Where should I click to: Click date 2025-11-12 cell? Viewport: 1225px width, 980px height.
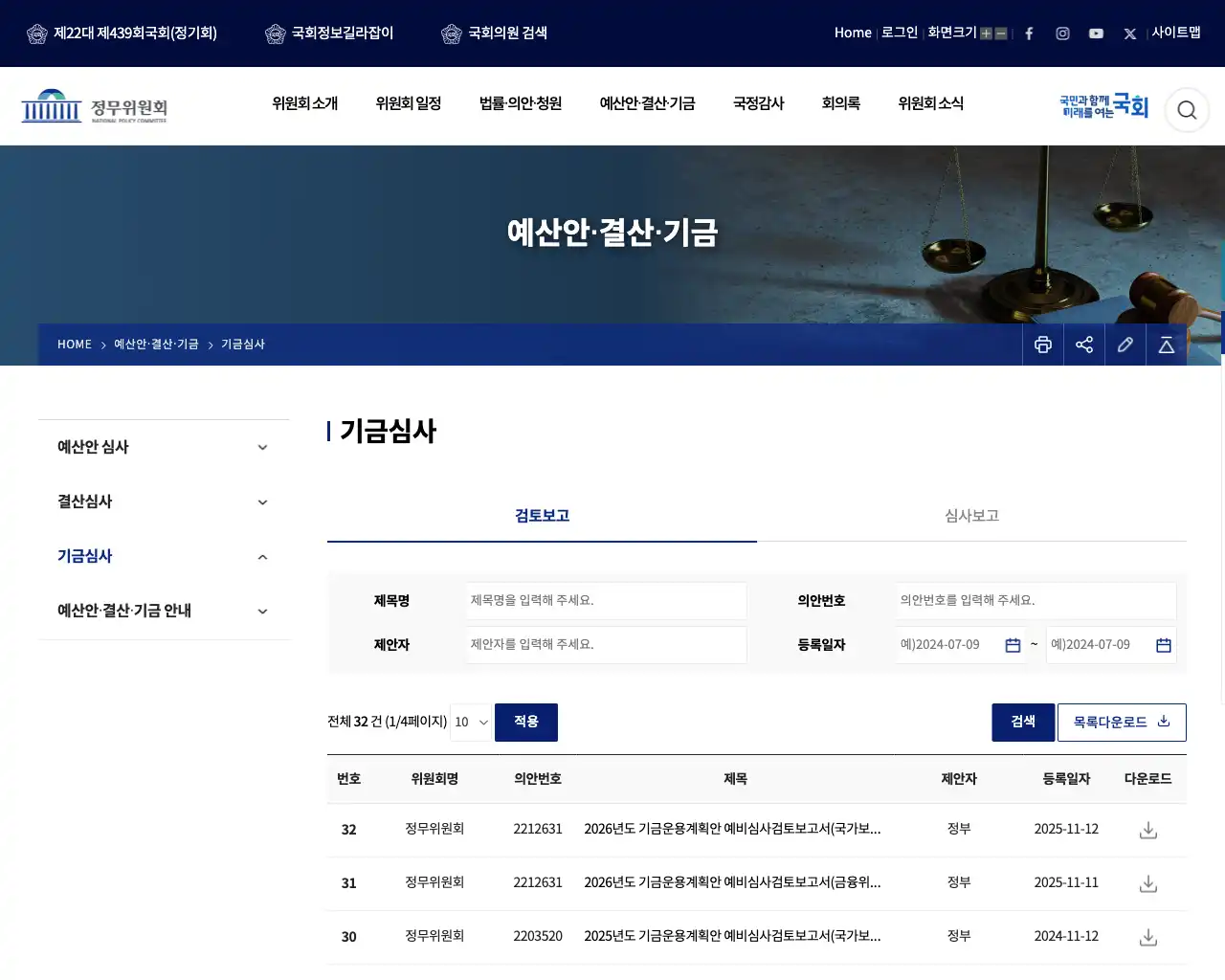pyautogui.click(x=1066, y=829)
